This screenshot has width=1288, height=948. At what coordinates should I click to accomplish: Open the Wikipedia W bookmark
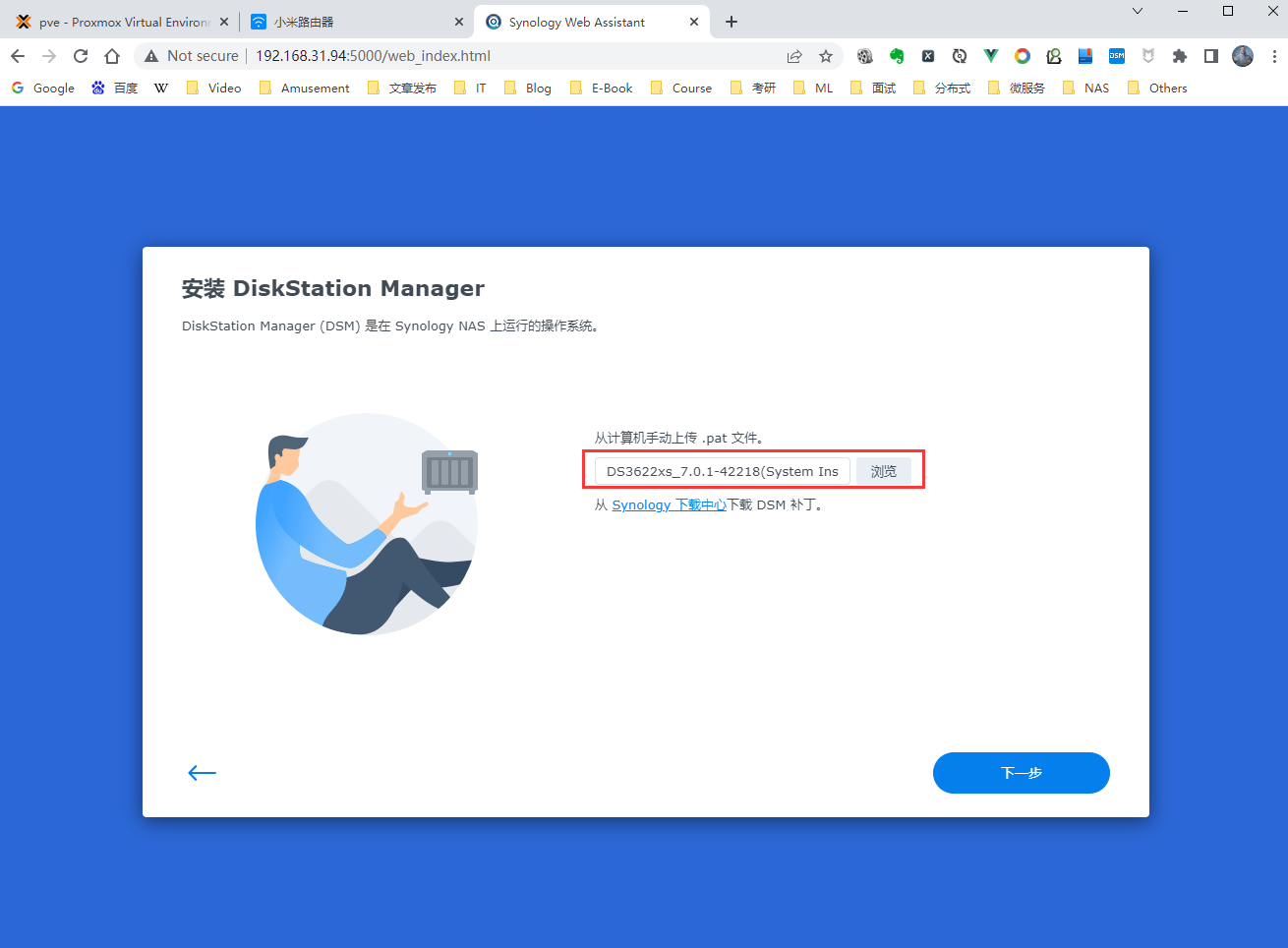161,89
